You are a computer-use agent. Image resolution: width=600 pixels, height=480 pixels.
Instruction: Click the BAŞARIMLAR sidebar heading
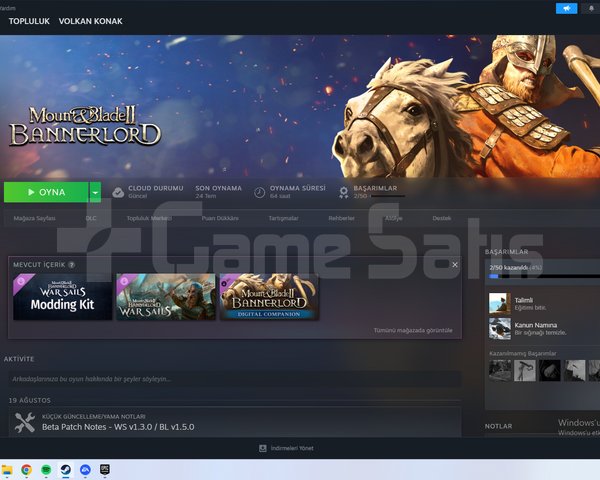click(506, 252)
